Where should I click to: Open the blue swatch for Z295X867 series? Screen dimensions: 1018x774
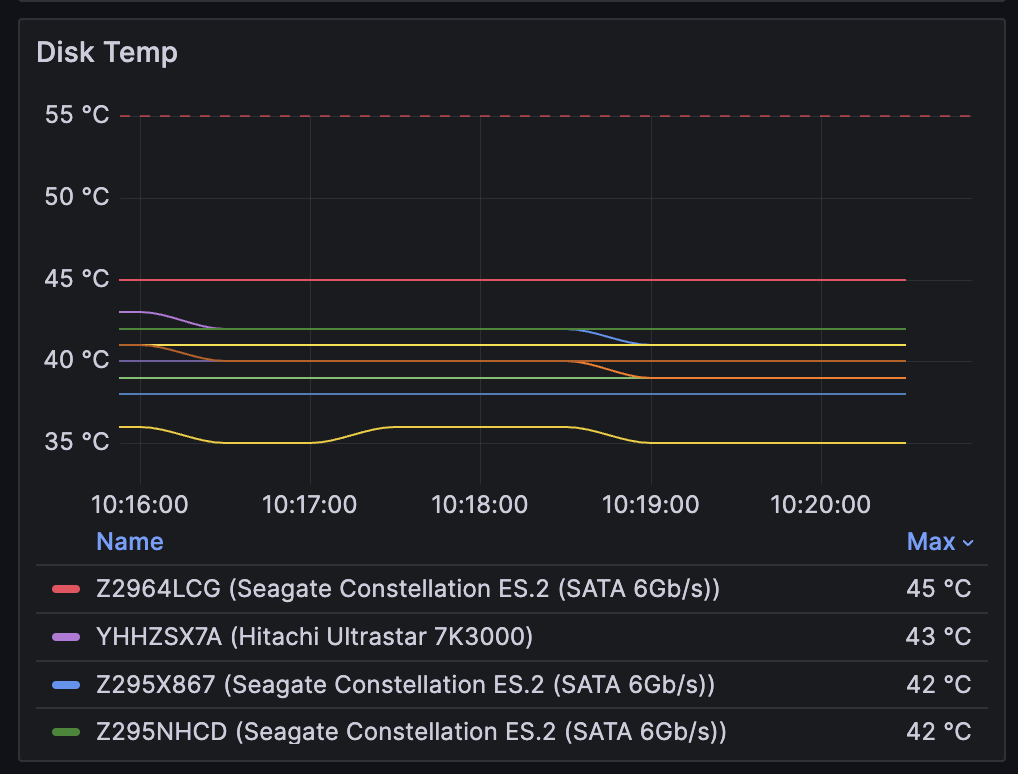pyautogui.click(x=66, y=685)
